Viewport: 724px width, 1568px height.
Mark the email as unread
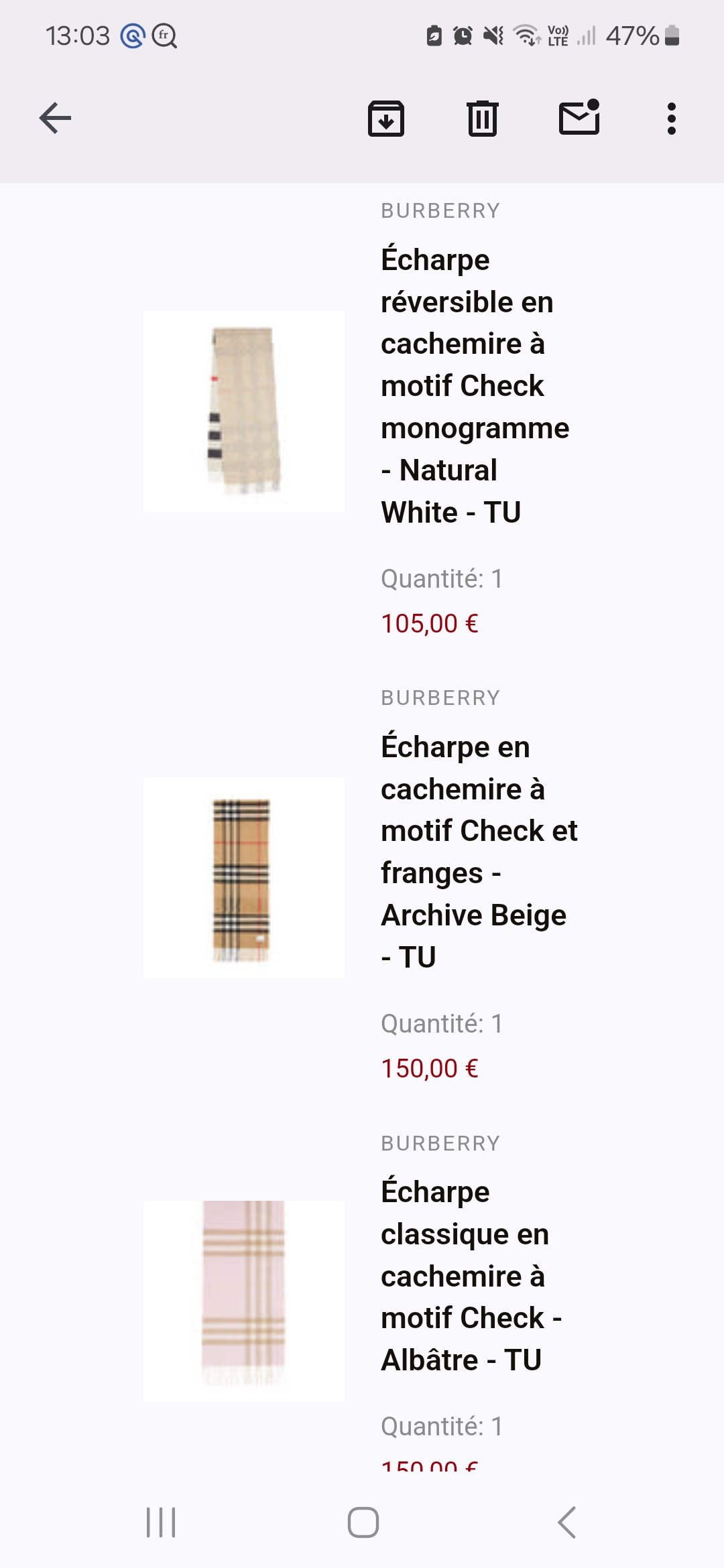tap(579, 117)
